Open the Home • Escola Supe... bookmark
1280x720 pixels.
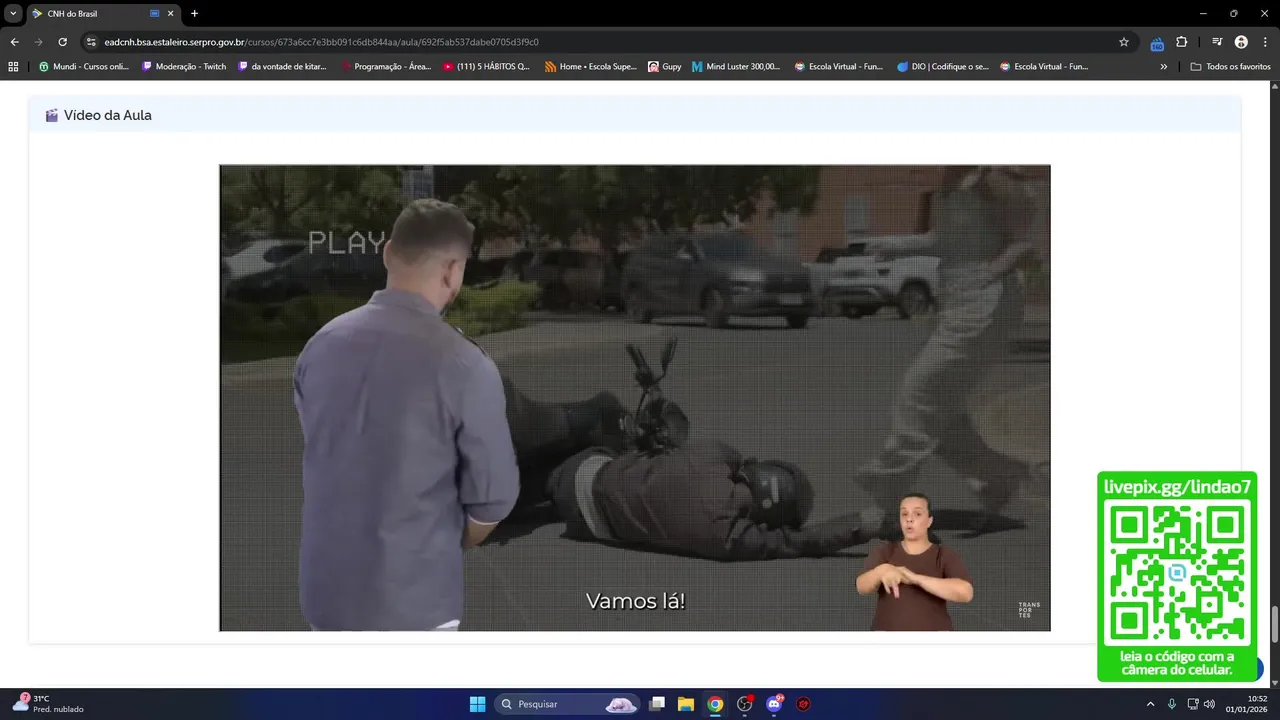[590, 67]
